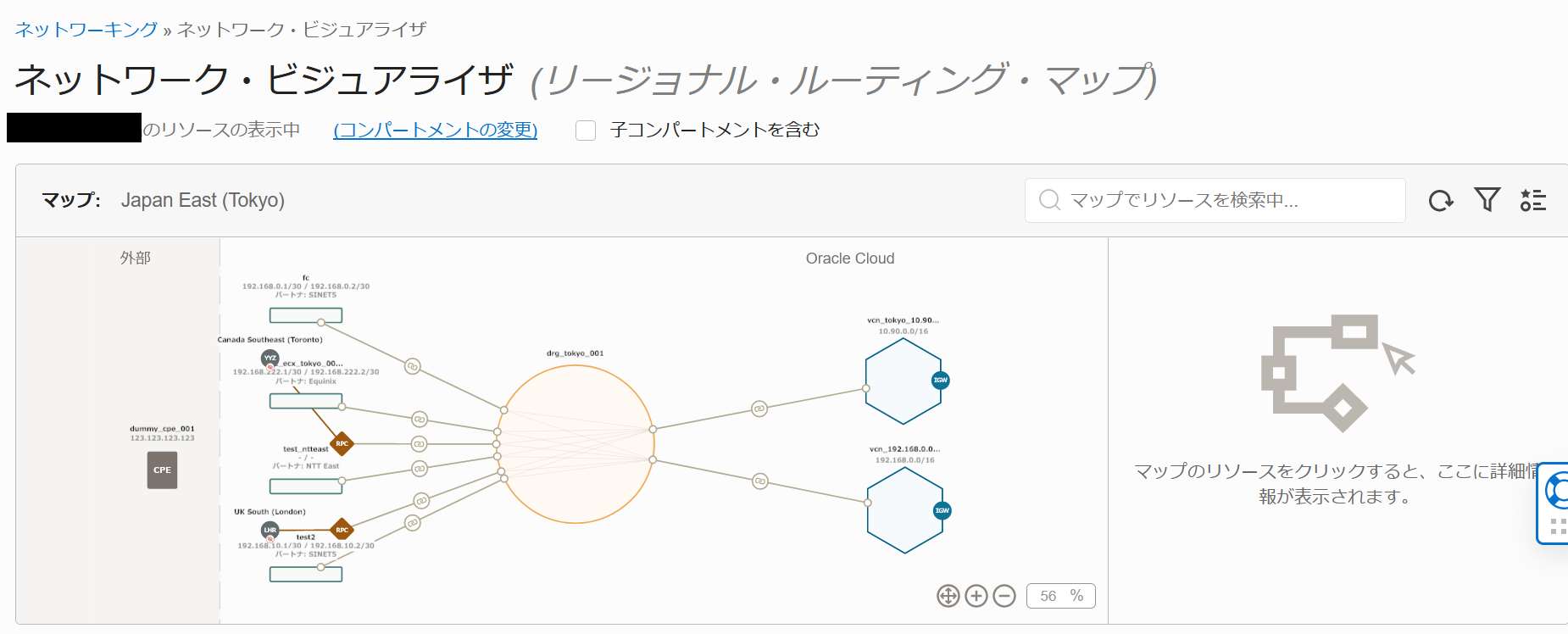Click the fit-to-screen pan icon

click(948, 596)
